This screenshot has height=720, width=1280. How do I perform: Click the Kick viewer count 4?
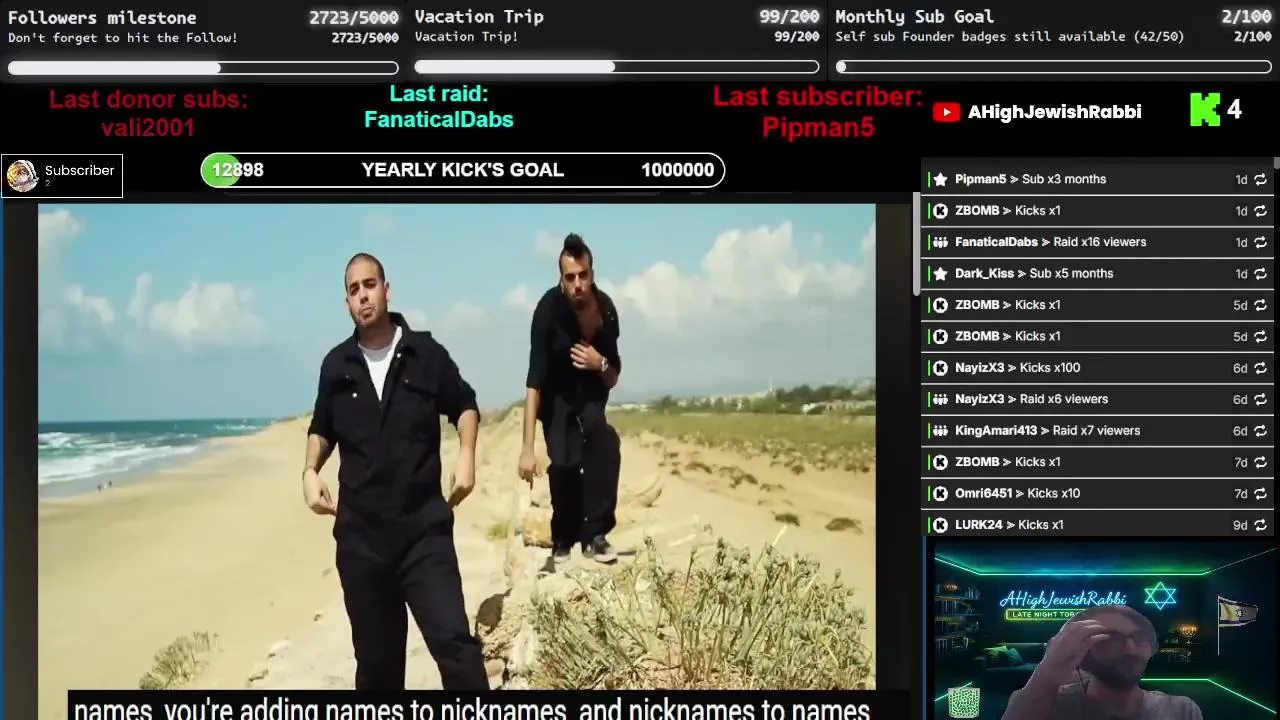[1234, 110]
